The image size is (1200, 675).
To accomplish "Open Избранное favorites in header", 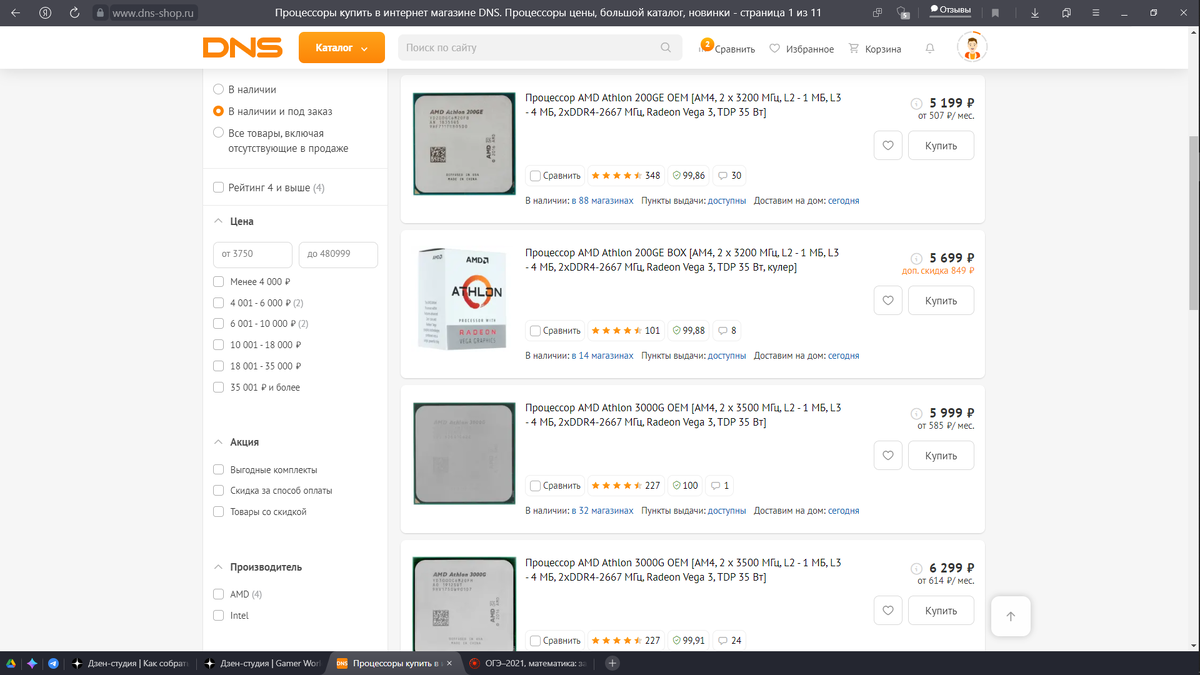I will [x=801, y=49].
